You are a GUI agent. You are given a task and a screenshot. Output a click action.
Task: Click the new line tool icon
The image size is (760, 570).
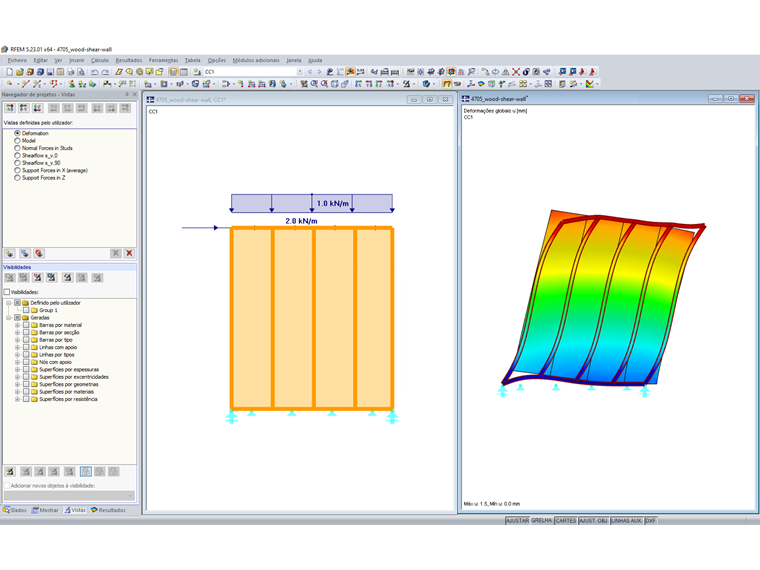(26, 84)
